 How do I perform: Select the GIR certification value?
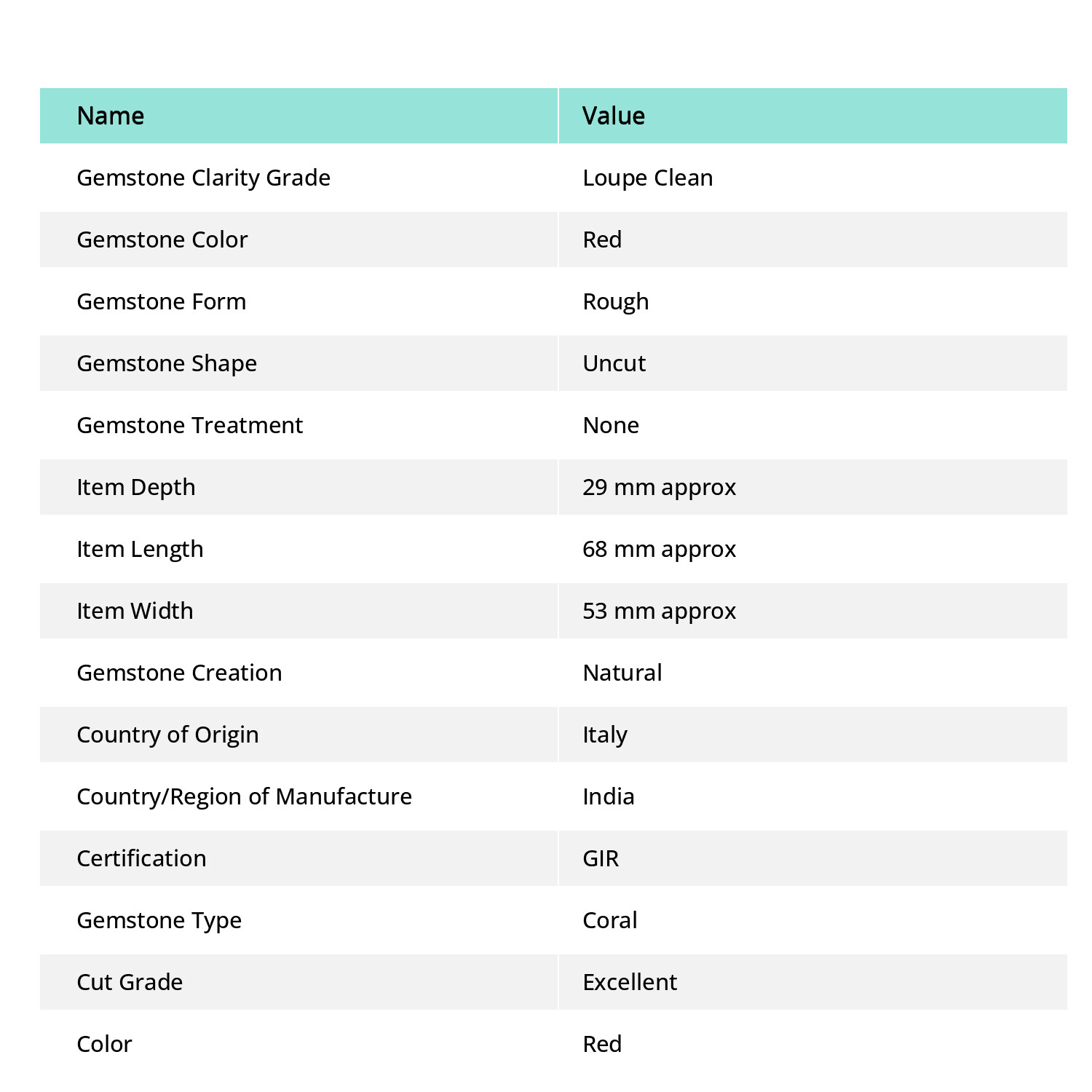[x=601, y=858]
